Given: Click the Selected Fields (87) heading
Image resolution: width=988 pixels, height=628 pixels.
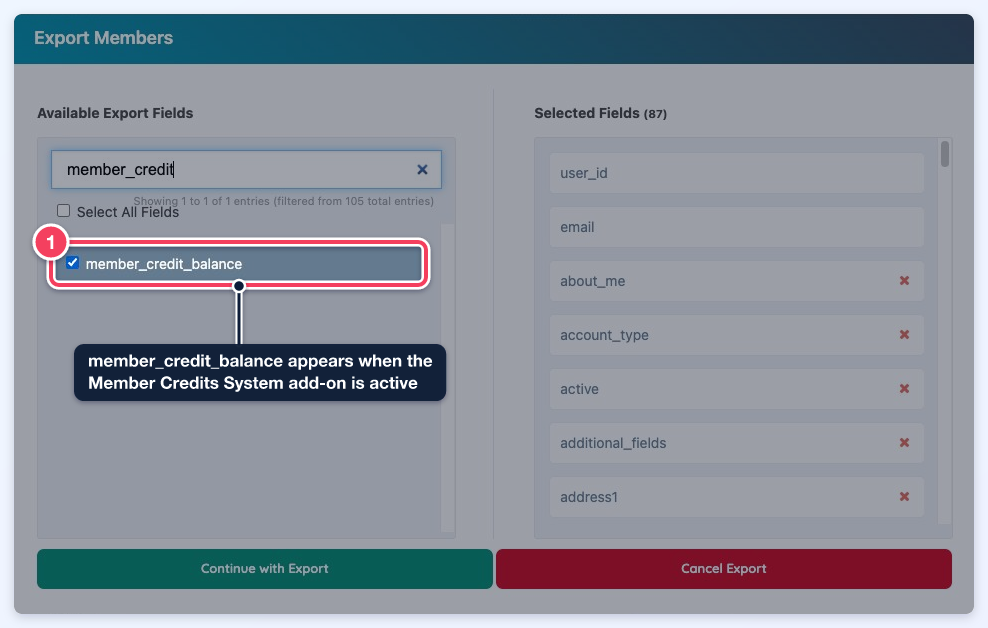Looking at the screenshot, I should click(x=600, y=113).
